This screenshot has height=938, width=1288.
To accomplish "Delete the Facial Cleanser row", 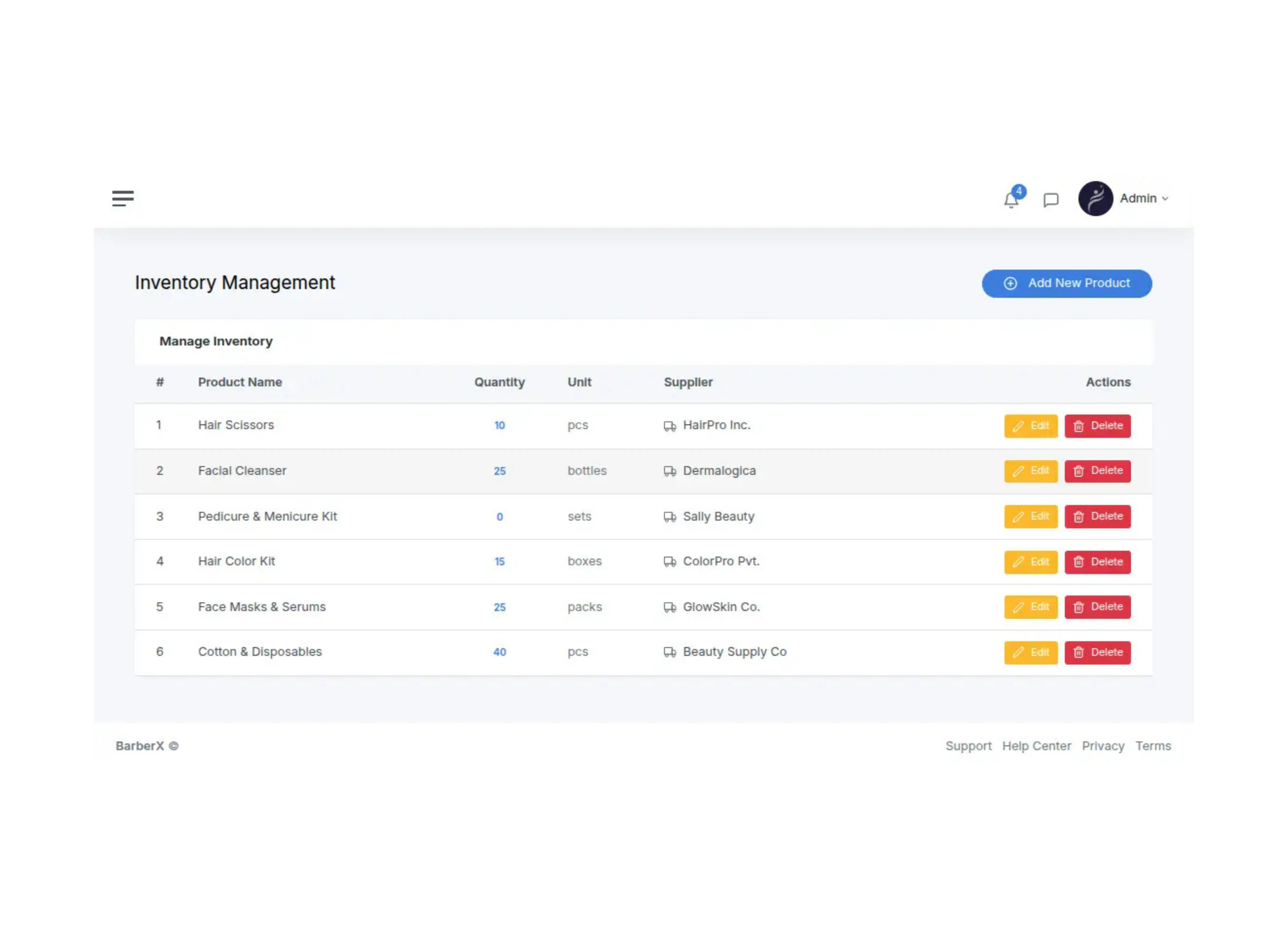I will pos(1098,471).
